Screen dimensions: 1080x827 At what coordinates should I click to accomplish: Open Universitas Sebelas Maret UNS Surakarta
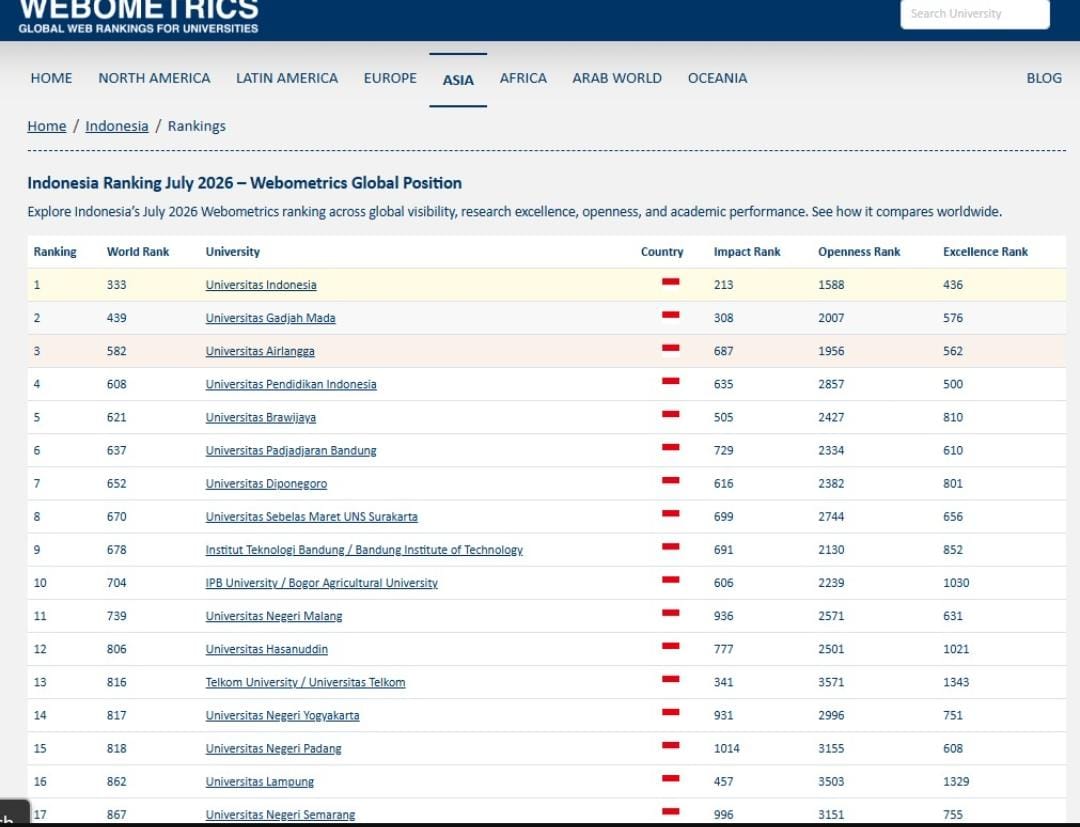tap(311, 516)
